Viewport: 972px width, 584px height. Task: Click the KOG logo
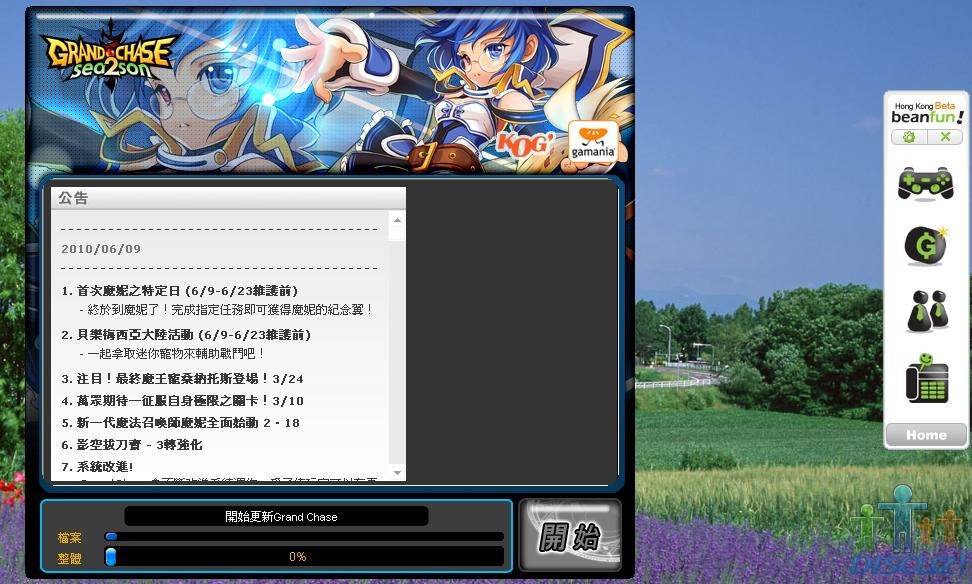[x=523, y=144]
